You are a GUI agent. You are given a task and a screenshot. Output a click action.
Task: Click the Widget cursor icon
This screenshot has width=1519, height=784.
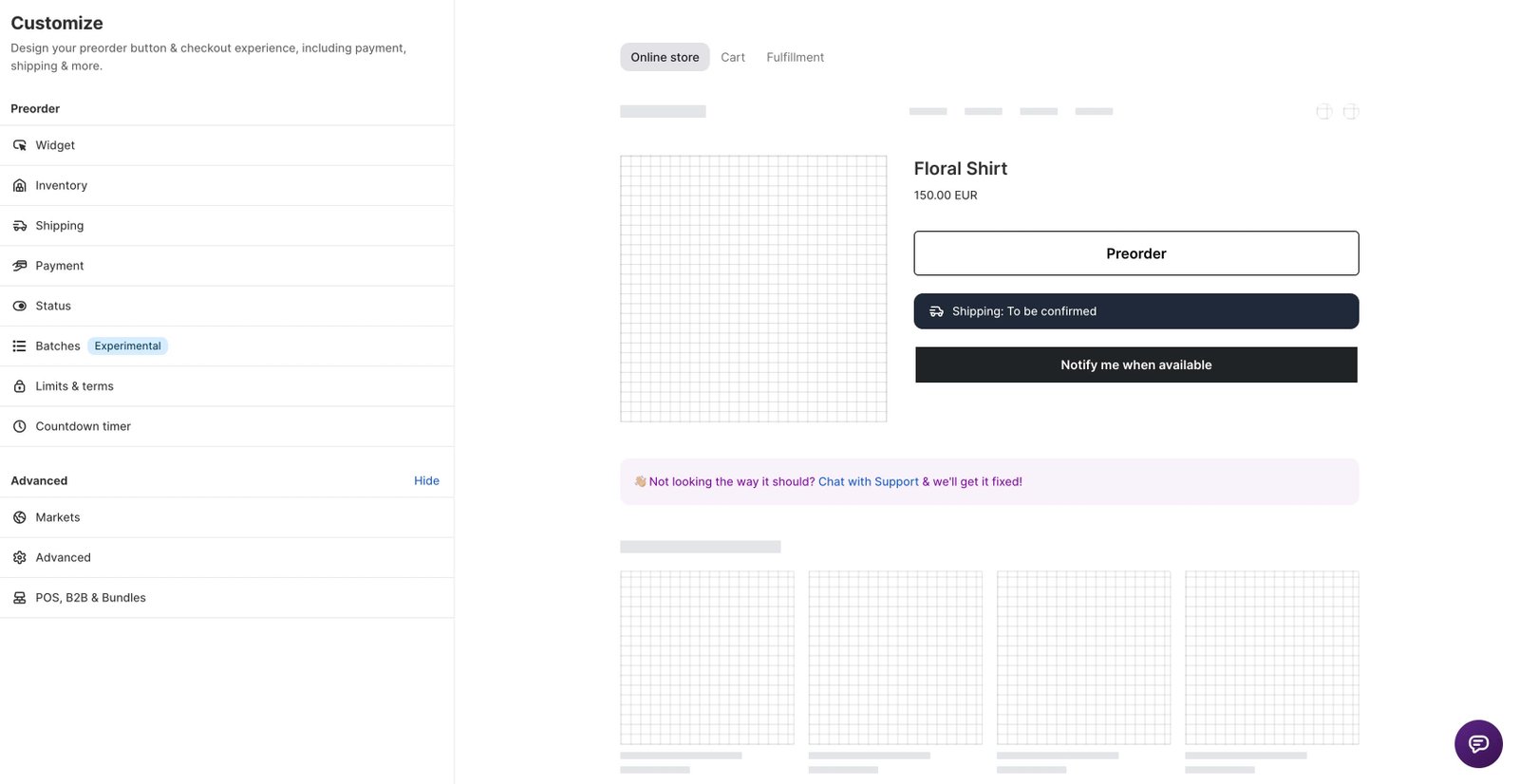pyautogui.click(x=19, y=145)
